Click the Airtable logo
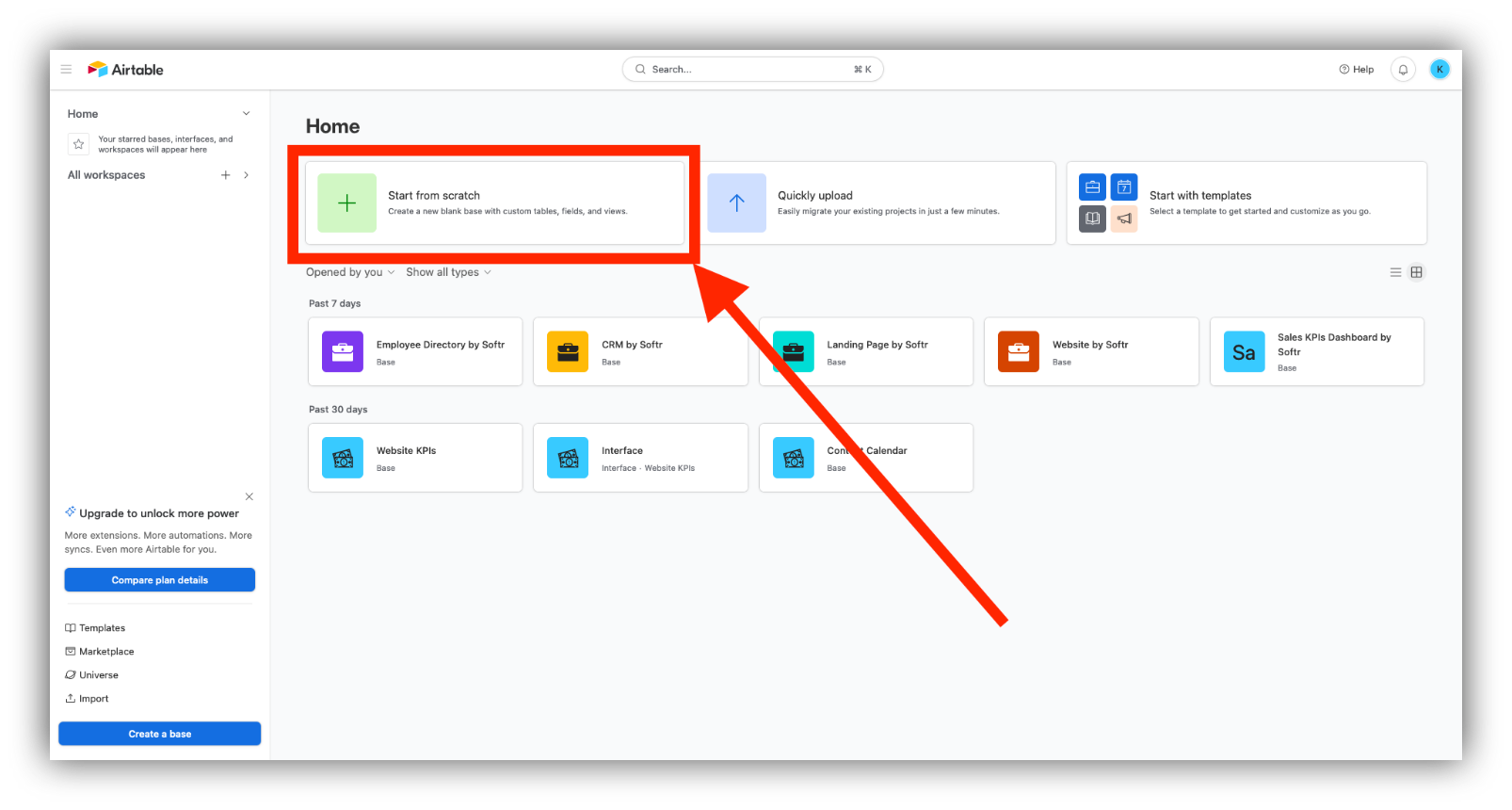This screenshot has height=810, width=1512. (125, 69)
